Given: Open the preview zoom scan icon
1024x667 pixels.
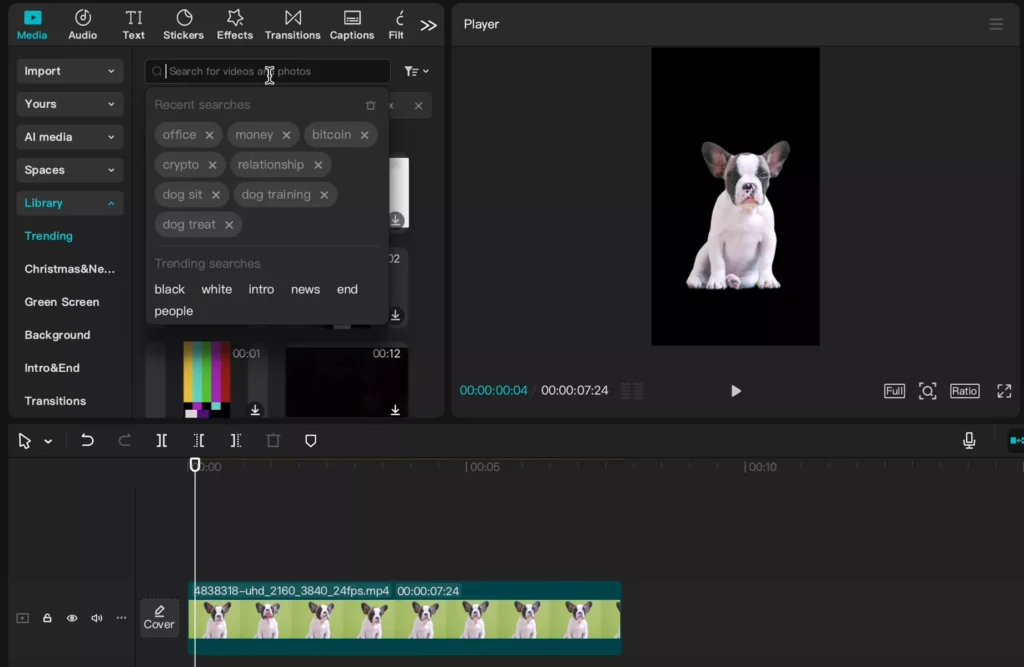Looking at the screenshot, I should [927, 391].
